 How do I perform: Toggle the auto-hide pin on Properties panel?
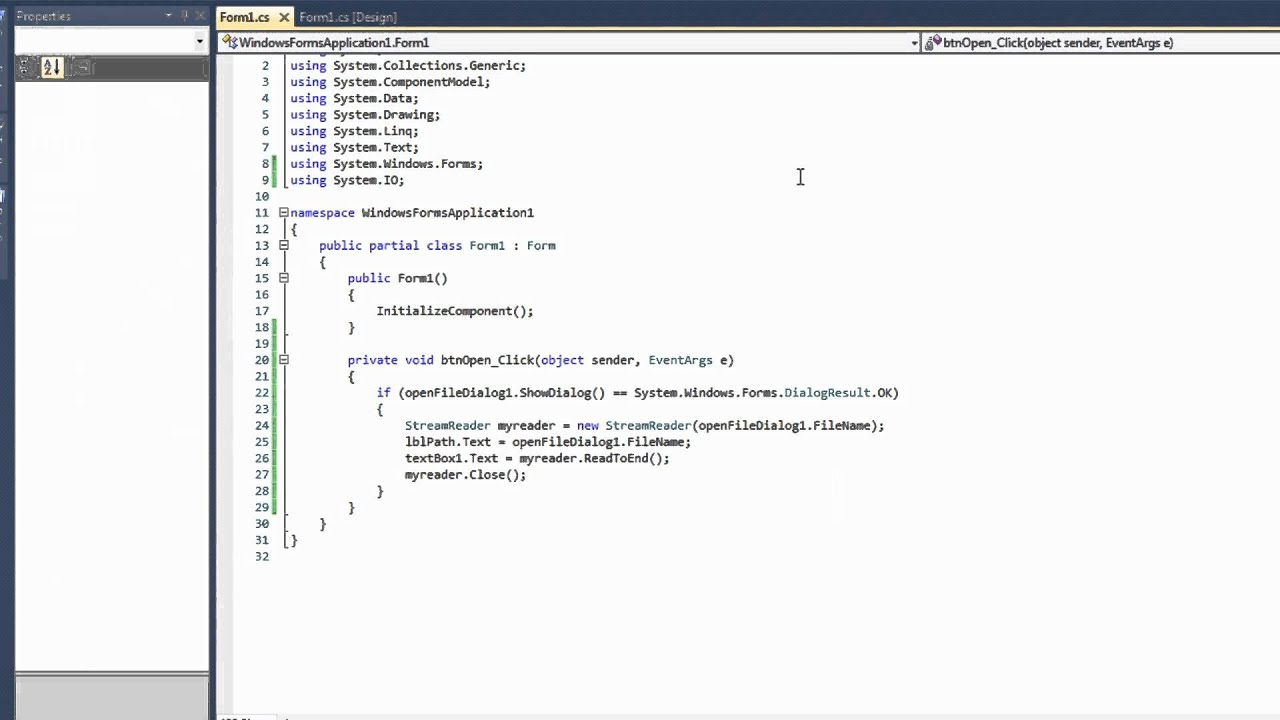pyautogui.click(x=184, y=16)
